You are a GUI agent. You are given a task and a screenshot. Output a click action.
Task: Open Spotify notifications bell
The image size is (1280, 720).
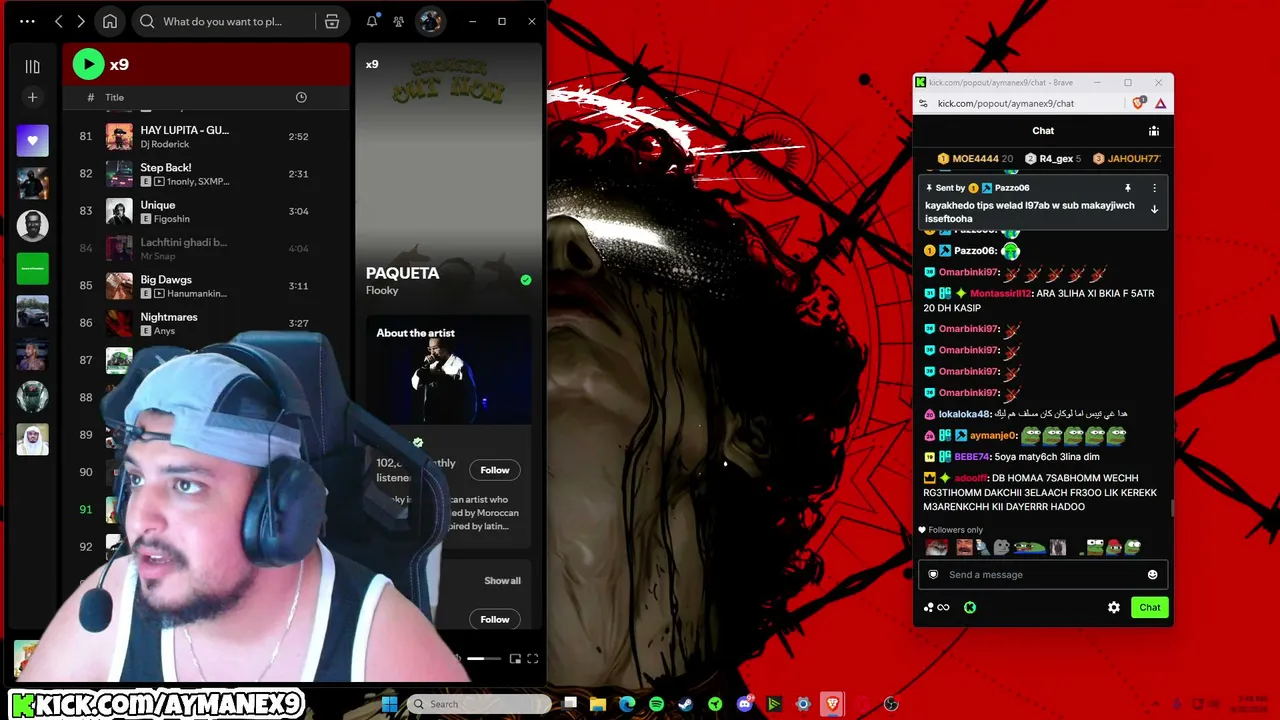[372, 21]
